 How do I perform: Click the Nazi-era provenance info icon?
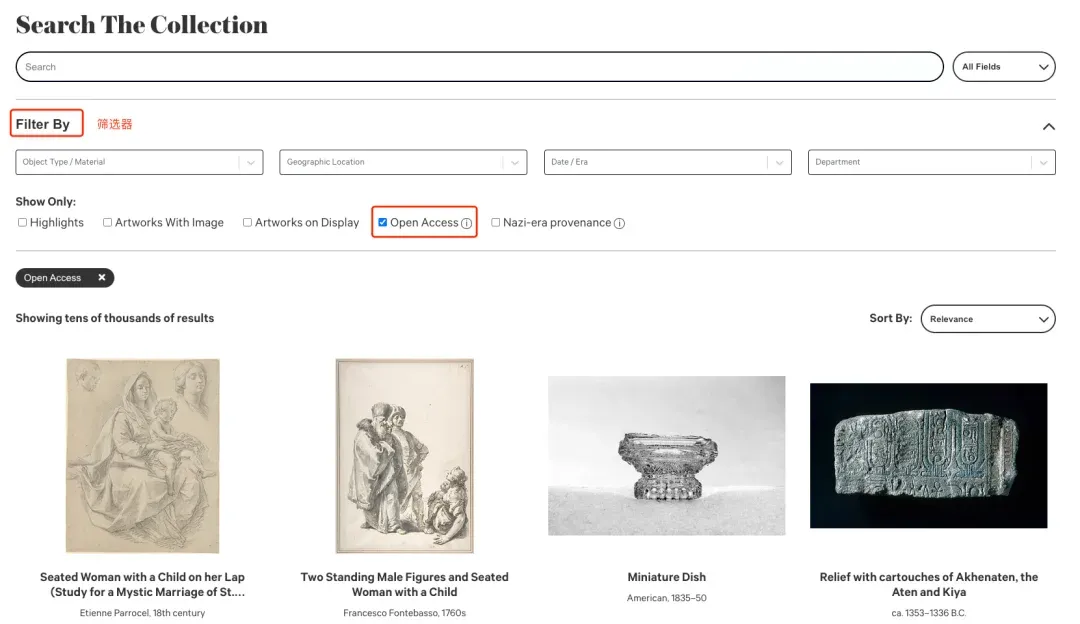pos(619,223)
